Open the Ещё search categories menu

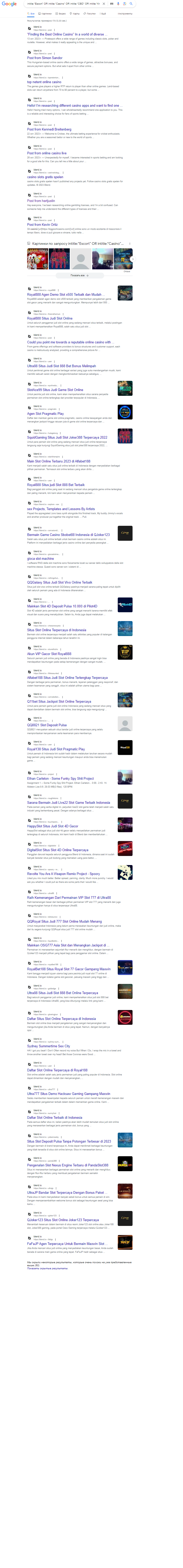point(103,13)
